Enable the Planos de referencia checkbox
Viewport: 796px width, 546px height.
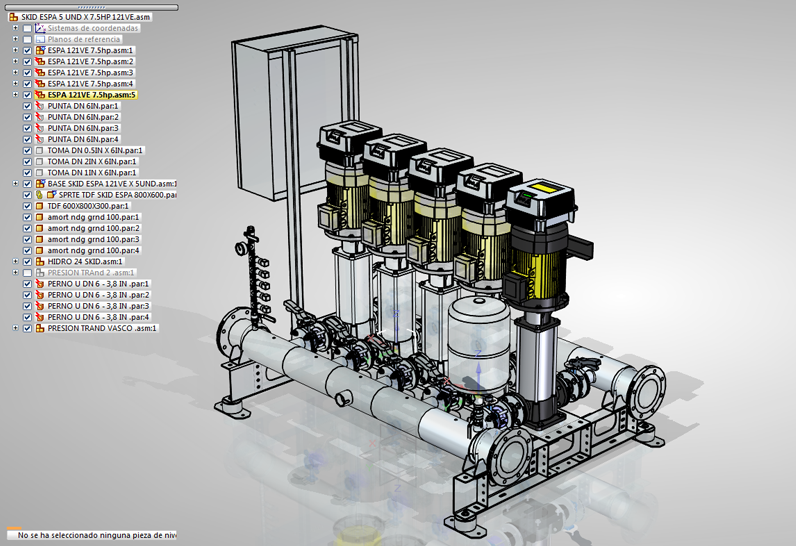(x=27, y=40)
